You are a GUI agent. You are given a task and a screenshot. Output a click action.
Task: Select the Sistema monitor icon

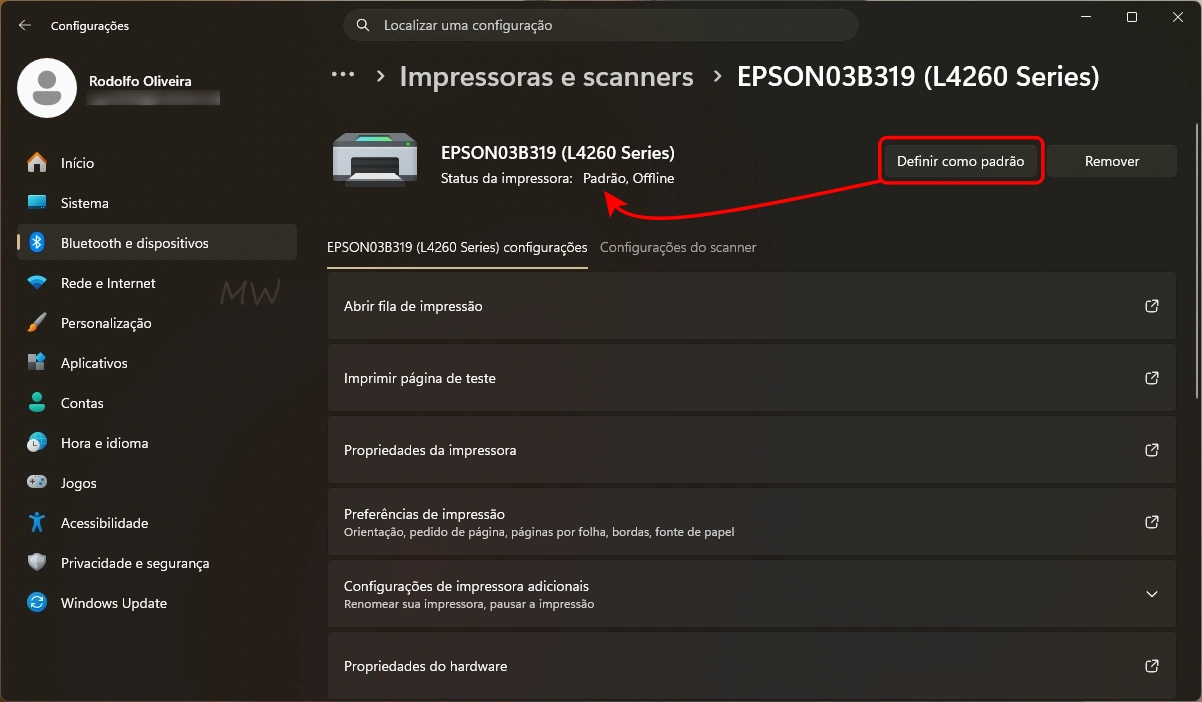point(37,203)
